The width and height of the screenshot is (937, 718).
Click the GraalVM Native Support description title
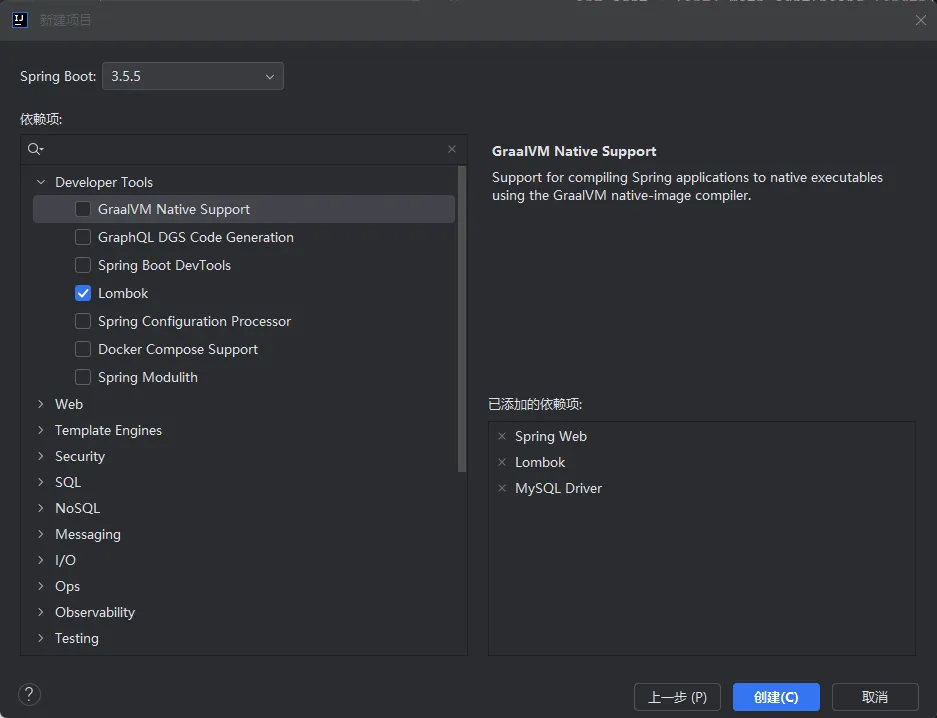pyautogui.click(x=574, y=151)
